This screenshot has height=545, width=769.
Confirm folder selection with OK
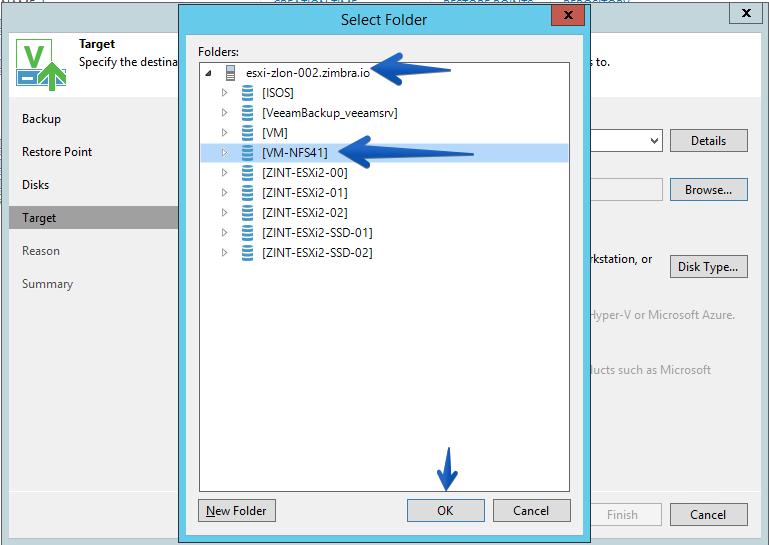(445, 511)
